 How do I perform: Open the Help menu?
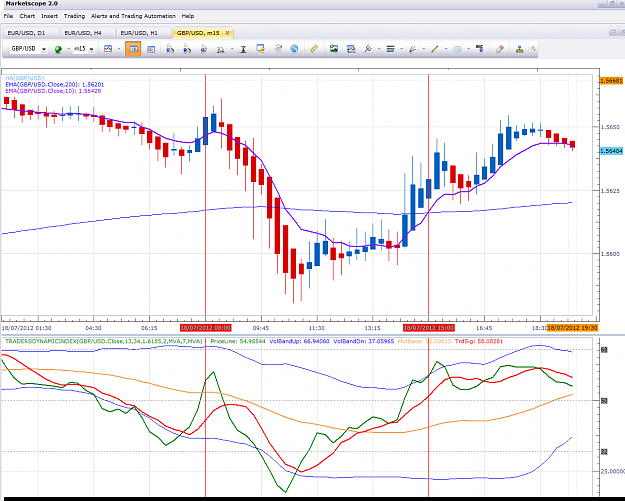click(x=188, y=16)
